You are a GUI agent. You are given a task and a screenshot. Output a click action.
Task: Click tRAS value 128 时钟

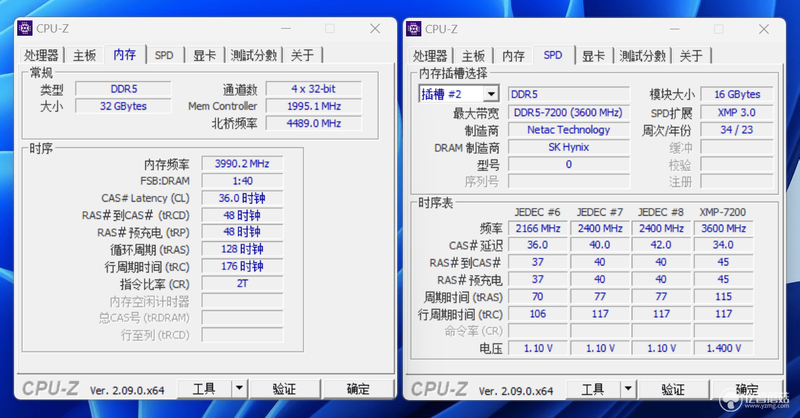coord(242,250)
